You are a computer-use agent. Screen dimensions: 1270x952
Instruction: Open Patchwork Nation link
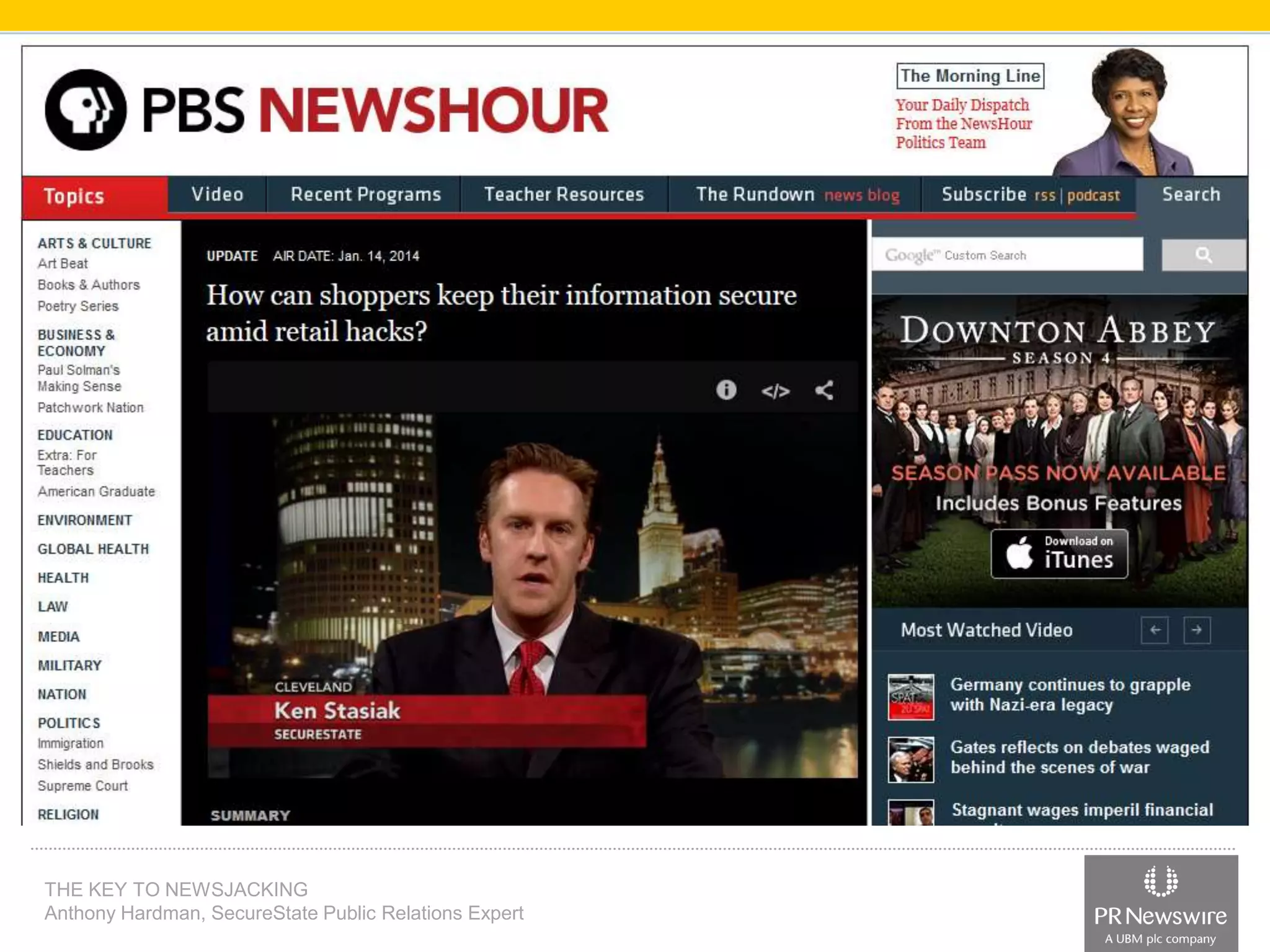point(91,408)
